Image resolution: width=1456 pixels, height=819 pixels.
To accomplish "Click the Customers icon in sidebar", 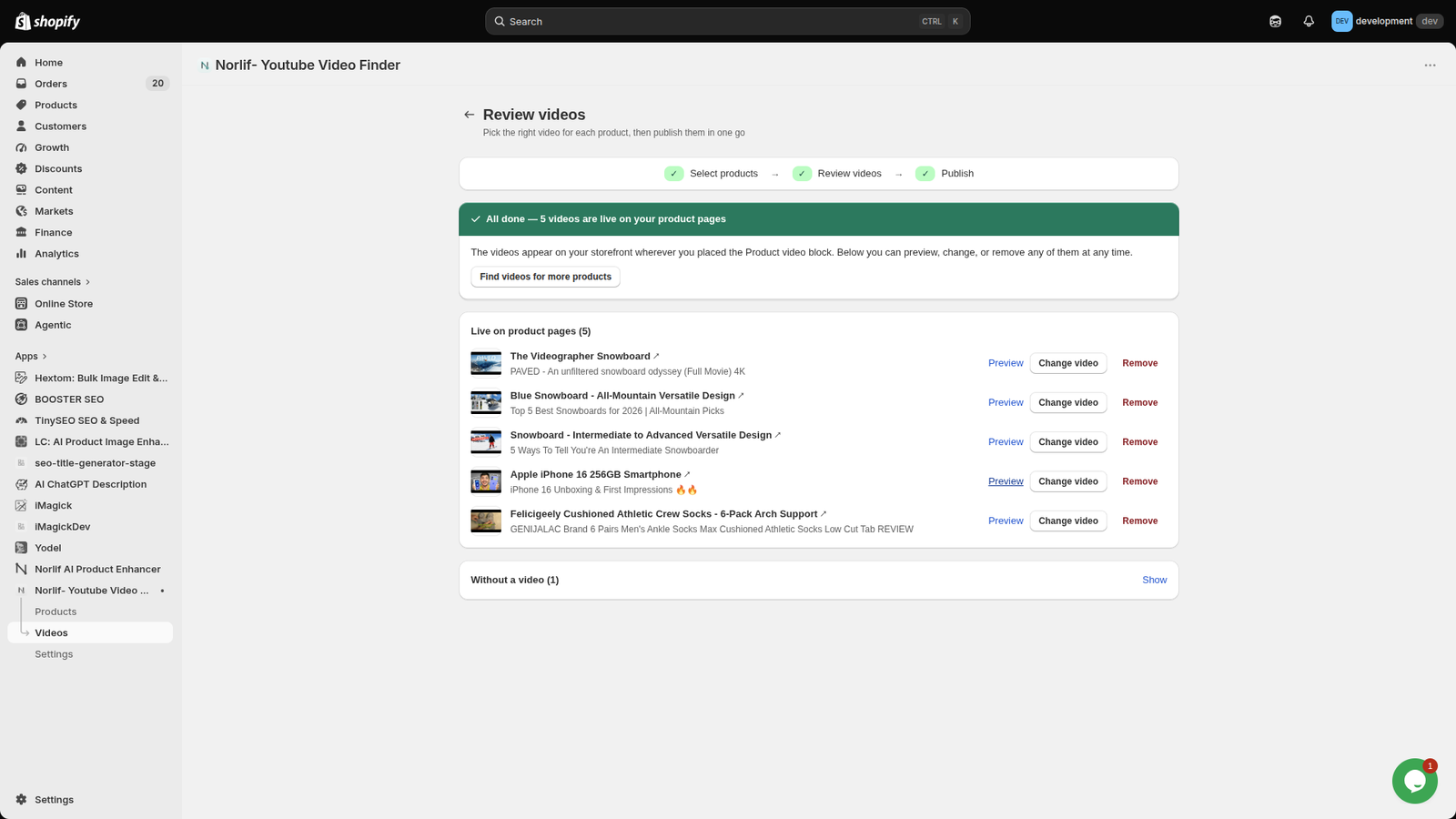I will click(x=22, y=126).
